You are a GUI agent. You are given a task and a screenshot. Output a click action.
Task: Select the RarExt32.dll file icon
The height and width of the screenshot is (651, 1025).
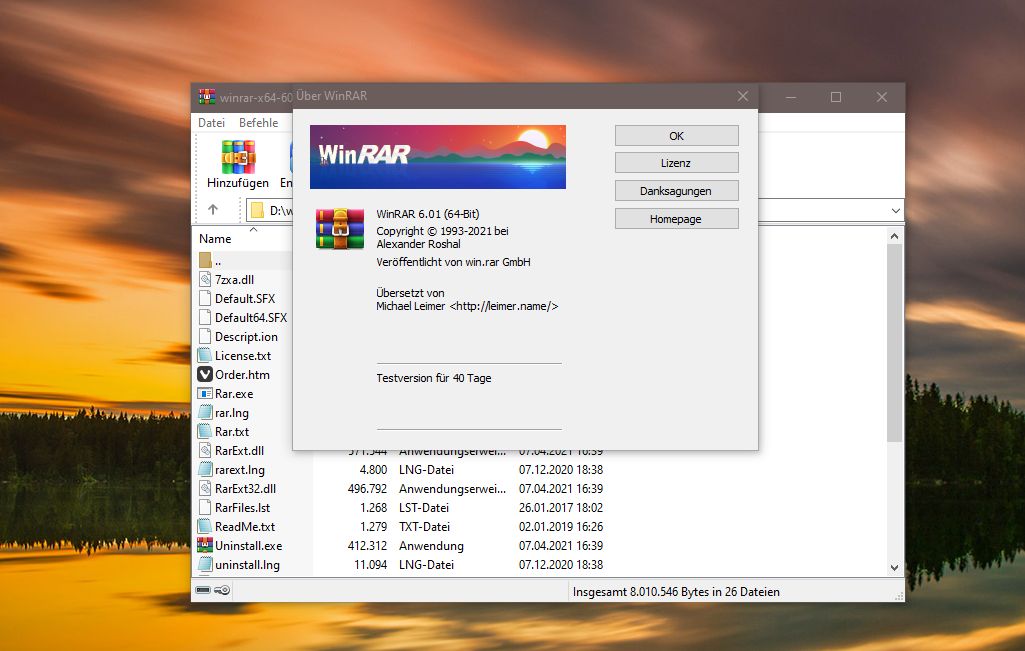tap(205, 488)
